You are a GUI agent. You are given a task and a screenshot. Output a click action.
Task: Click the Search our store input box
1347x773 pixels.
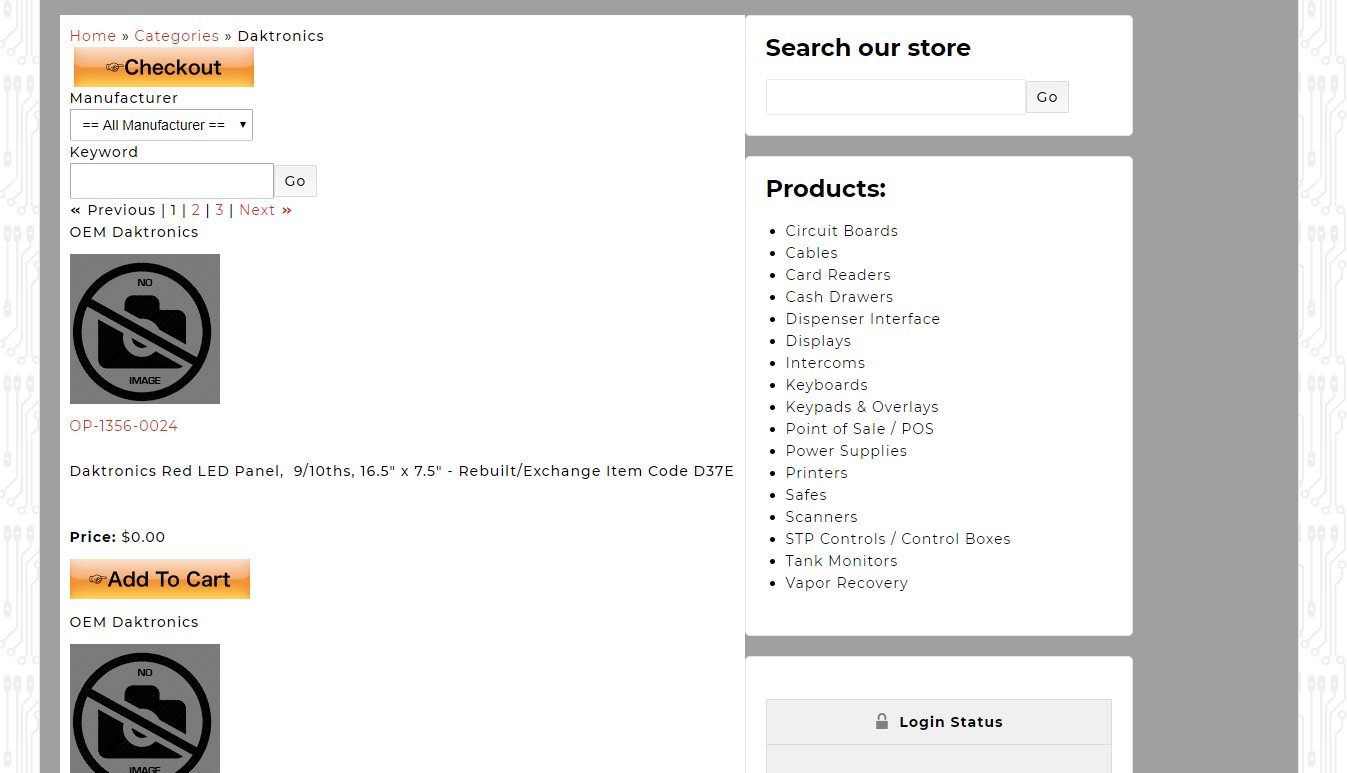click(x=895, y=97)
